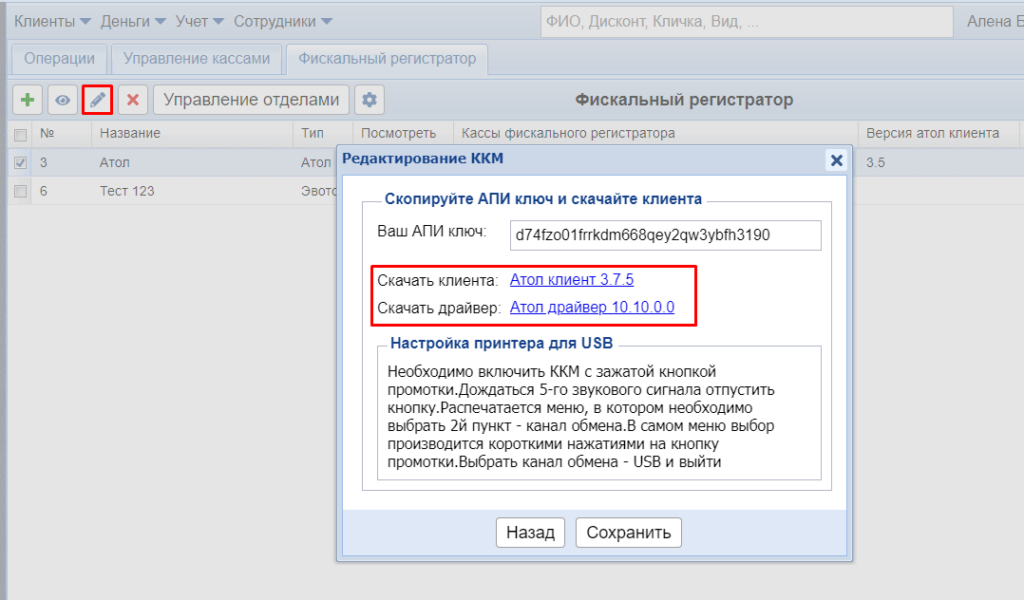Click the Редактирование ККМ dialog title
Viewport: 1024px width, 600px height.
[x=423, y=159]
